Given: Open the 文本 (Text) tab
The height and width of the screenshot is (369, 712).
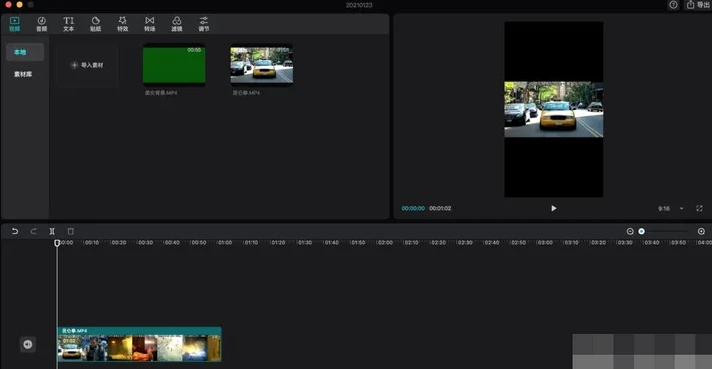Looking at the screenshot, I should coord(69,24).
